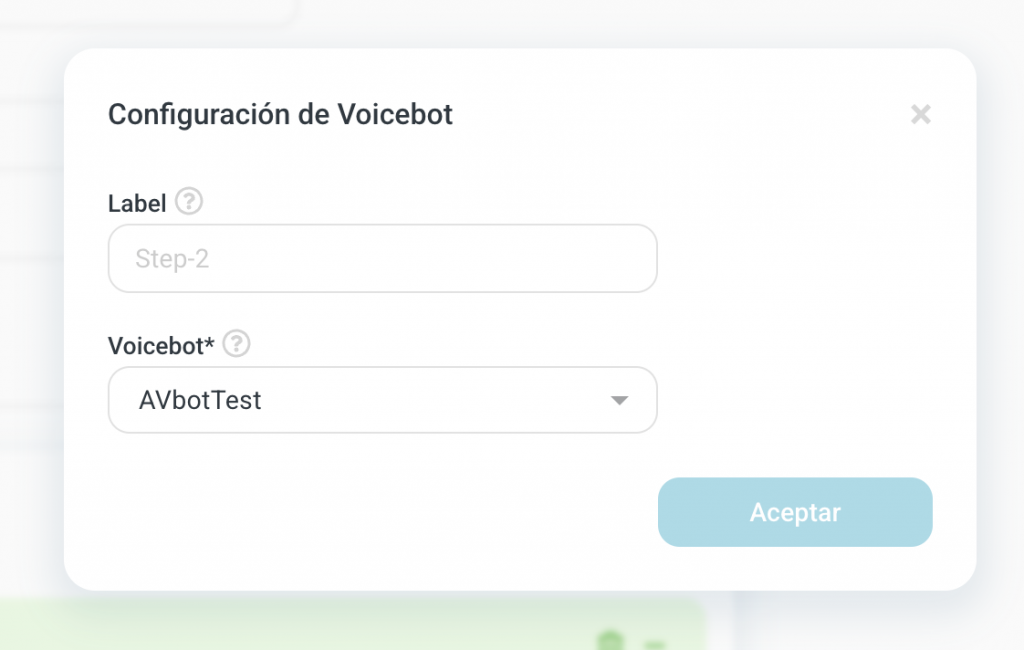Focus the Label text input
The width and height of the screenshot is (1024, 650).
(x=382, y=259)
